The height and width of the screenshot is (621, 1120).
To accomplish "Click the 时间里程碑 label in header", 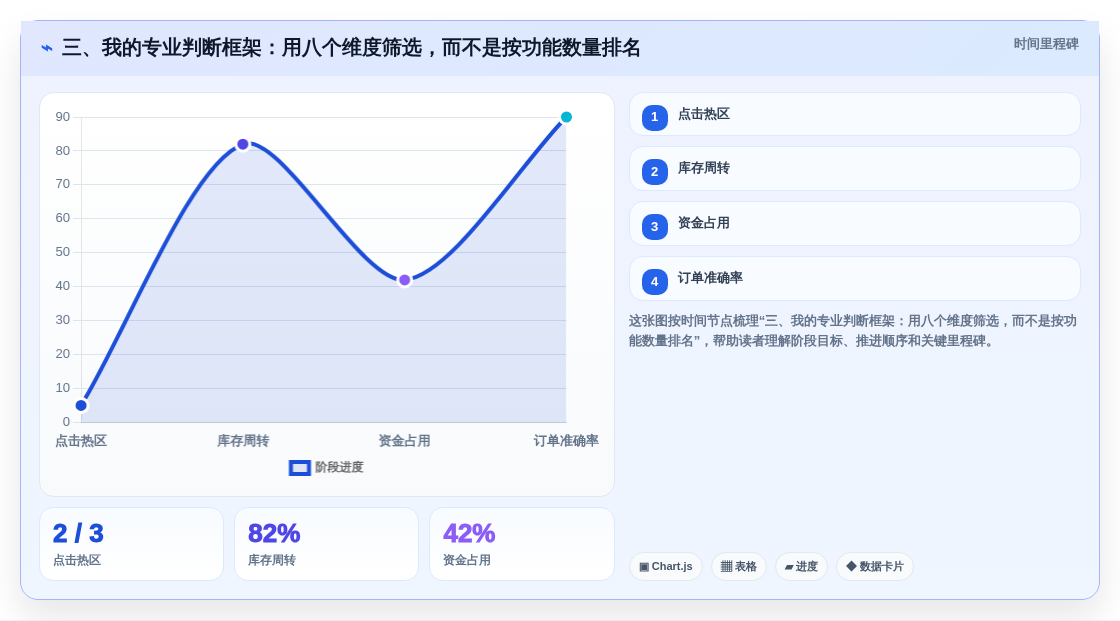I will point(1046,44).
